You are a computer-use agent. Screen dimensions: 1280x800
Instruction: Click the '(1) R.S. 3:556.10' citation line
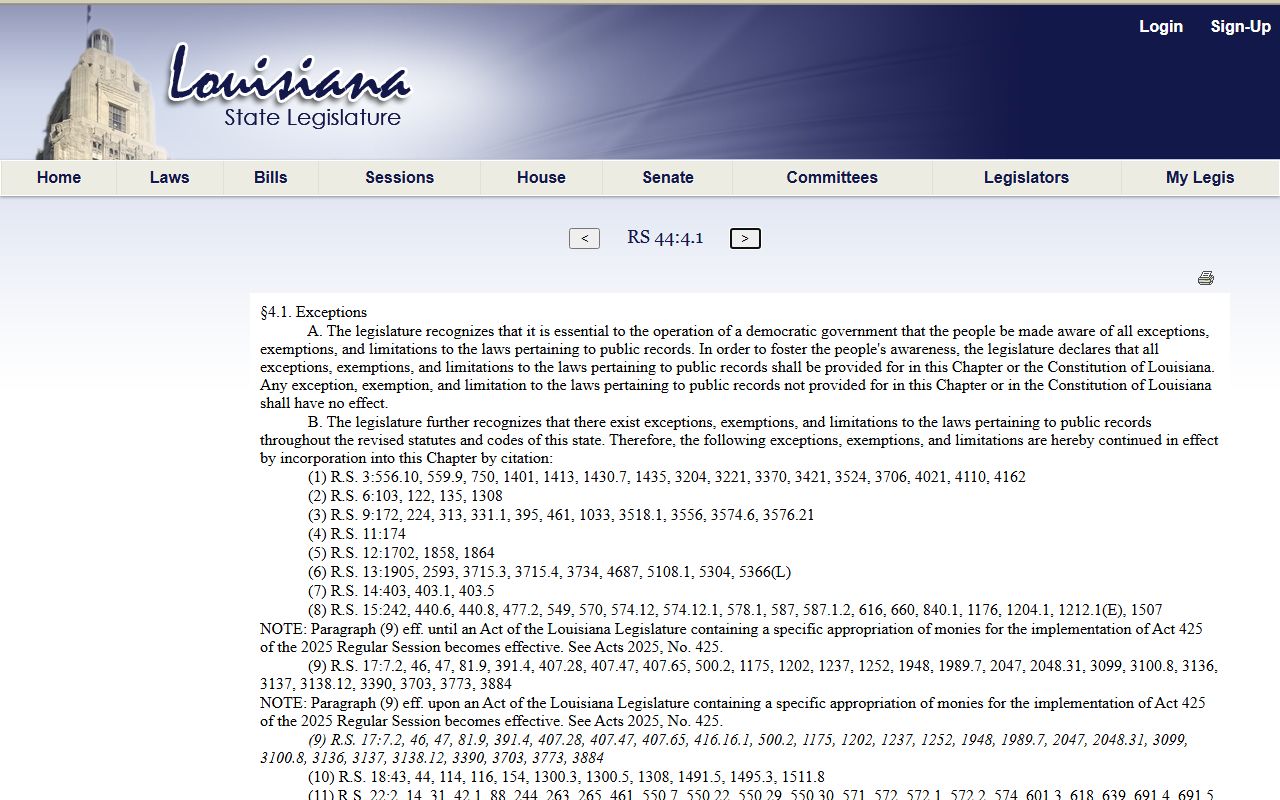click(667, 477)
